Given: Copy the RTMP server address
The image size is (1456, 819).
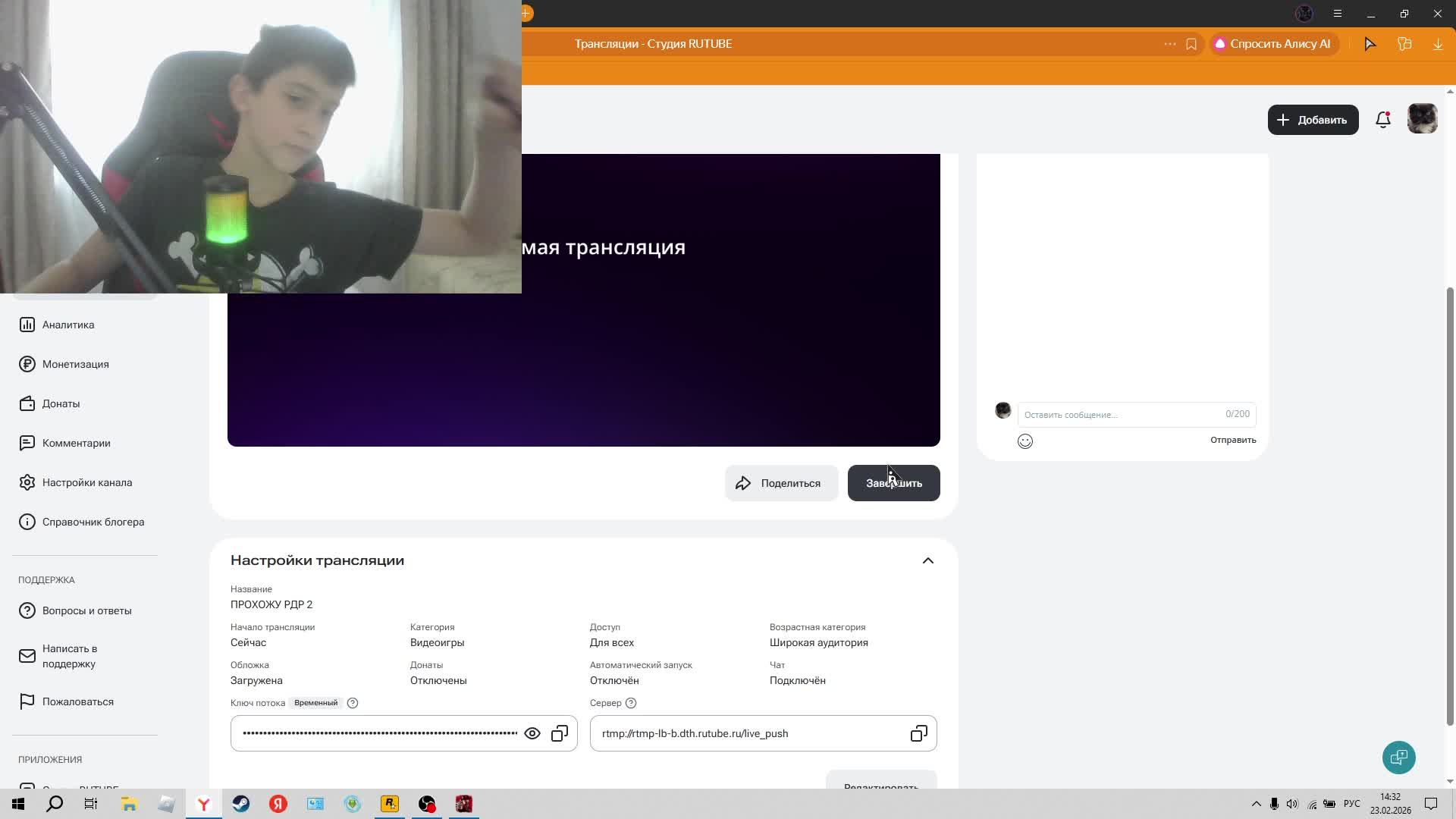Looking at the screenshot, I should coord(918,733).
